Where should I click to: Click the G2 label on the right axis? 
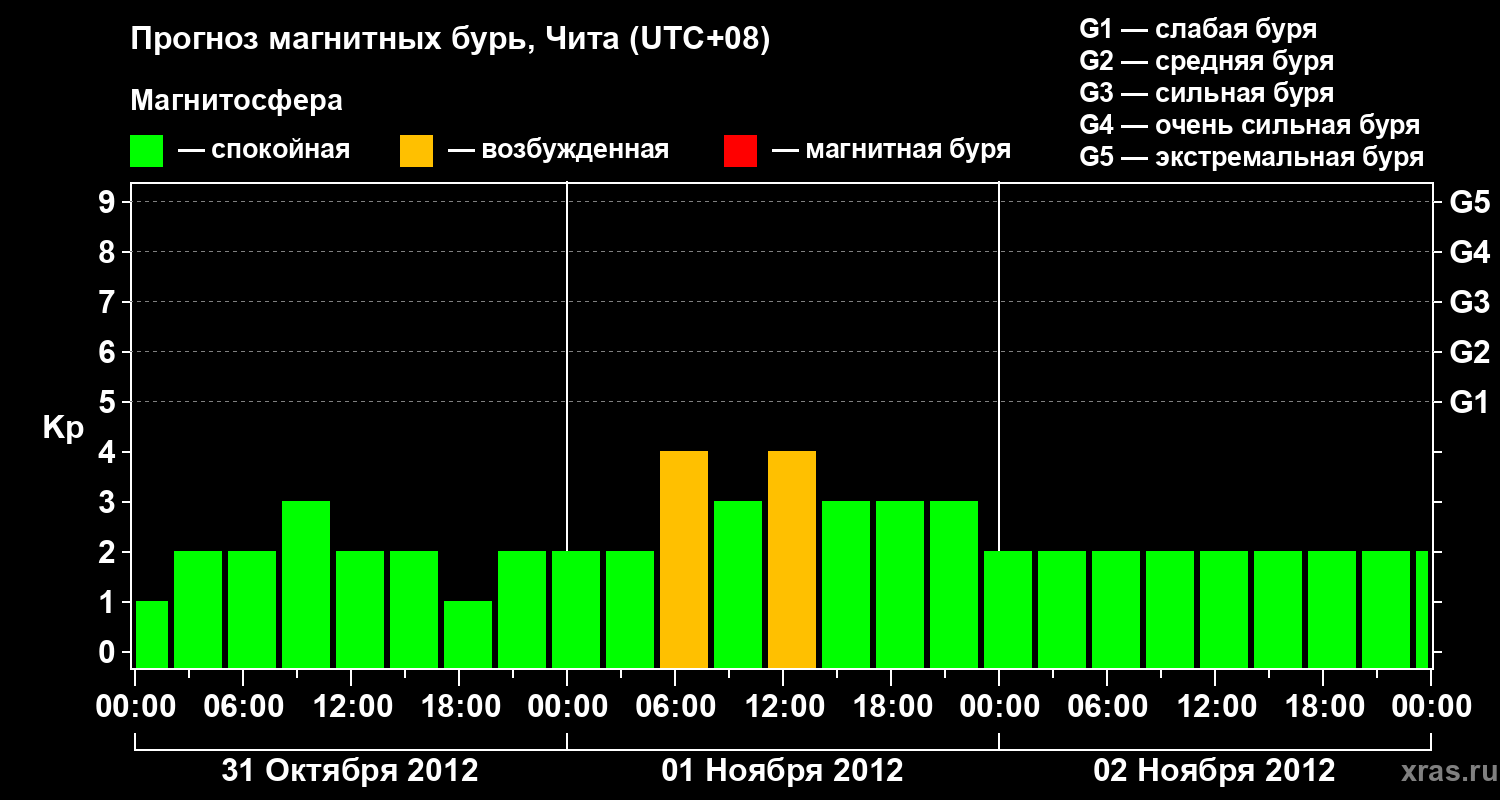click(x=1469, y=352)
